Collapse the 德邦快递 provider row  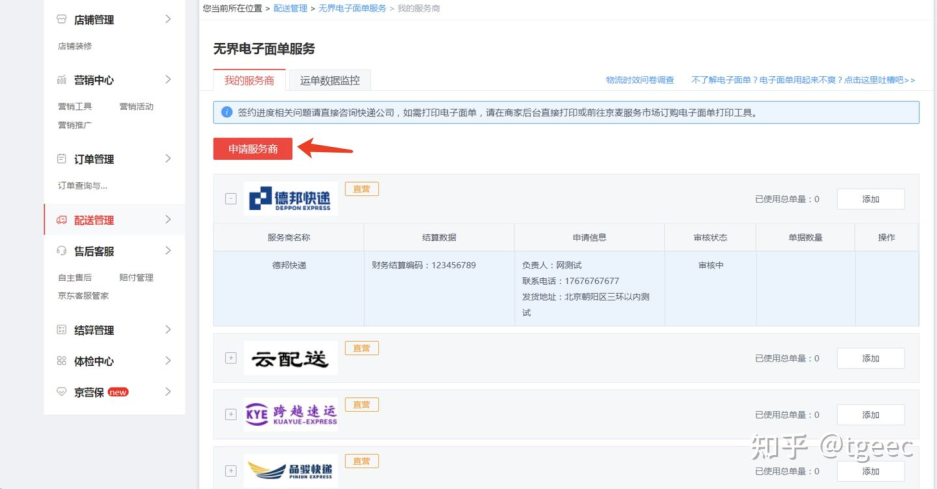231,199
